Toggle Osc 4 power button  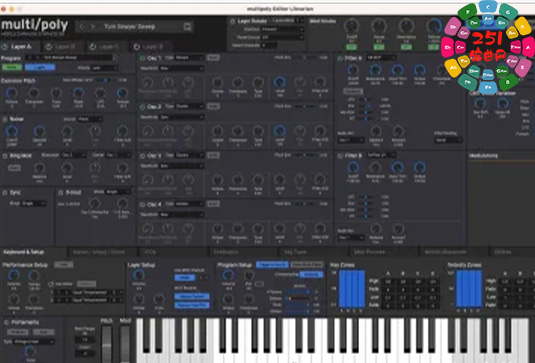pos(143,205)
